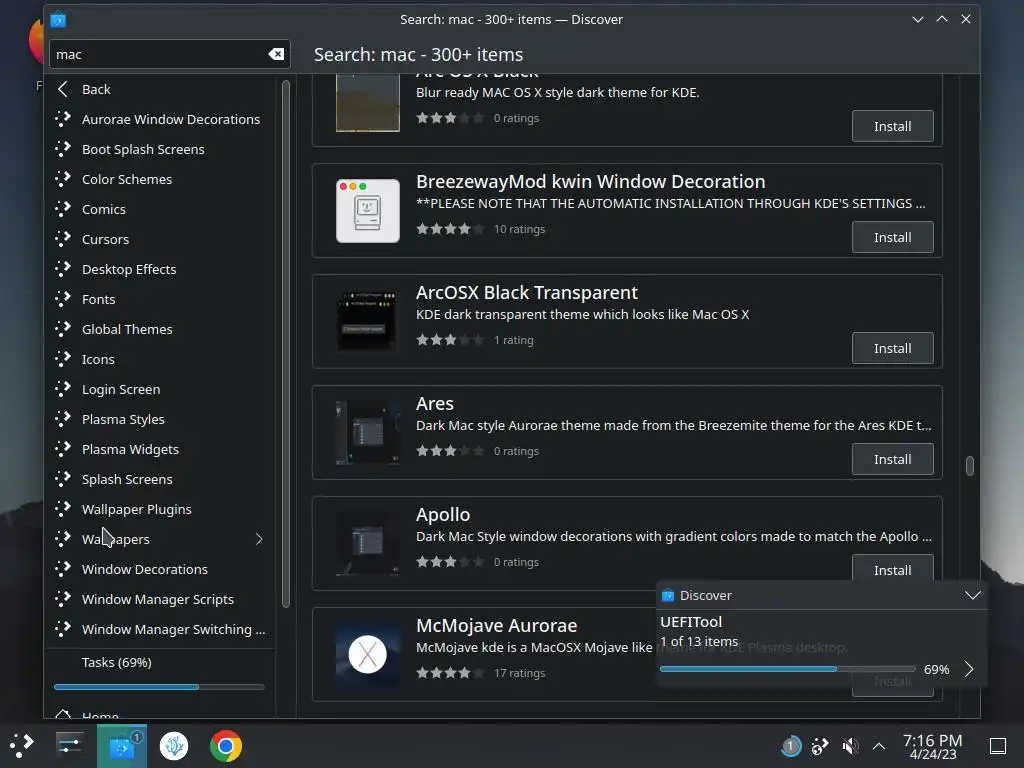Click the Cursors category icon
The image size is (1024, 768).
click(63, 239)
